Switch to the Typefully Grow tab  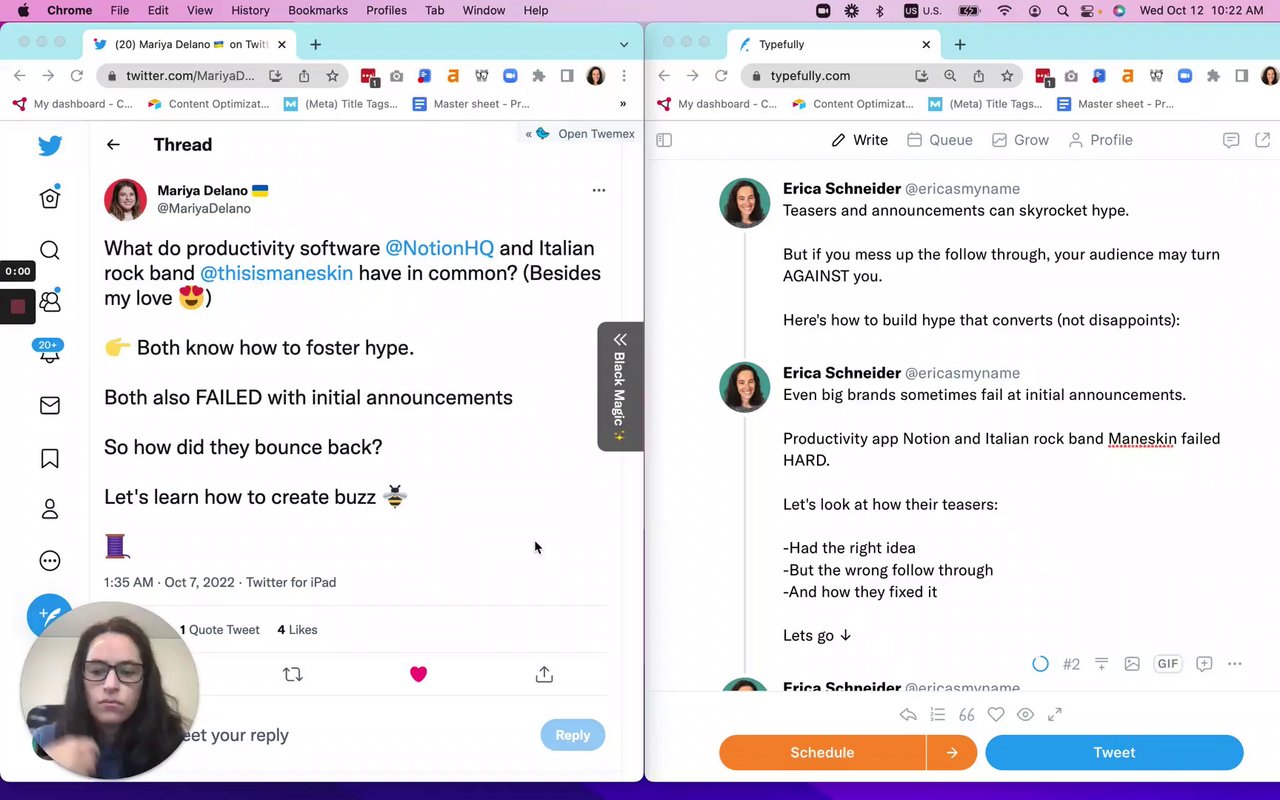(x=1020, y=140)
